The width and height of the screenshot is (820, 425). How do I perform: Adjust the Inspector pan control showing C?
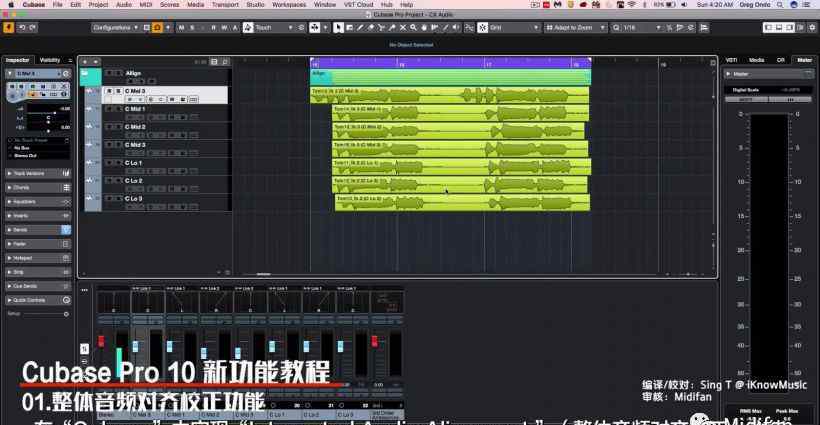(48, 119)
